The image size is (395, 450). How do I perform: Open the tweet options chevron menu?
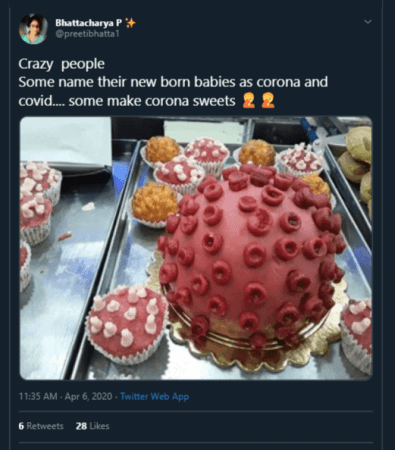click(x=368, y=22)
